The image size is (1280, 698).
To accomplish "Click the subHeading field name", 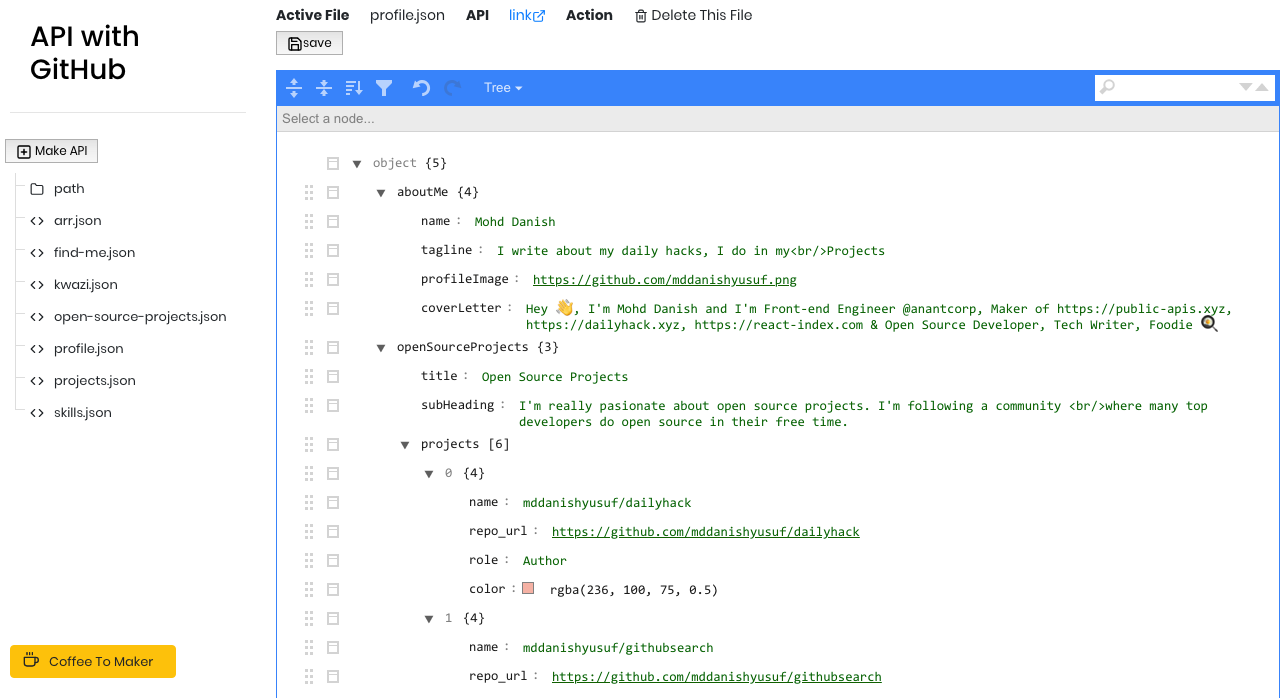I will pyautogui.click(x=457, y=405).
